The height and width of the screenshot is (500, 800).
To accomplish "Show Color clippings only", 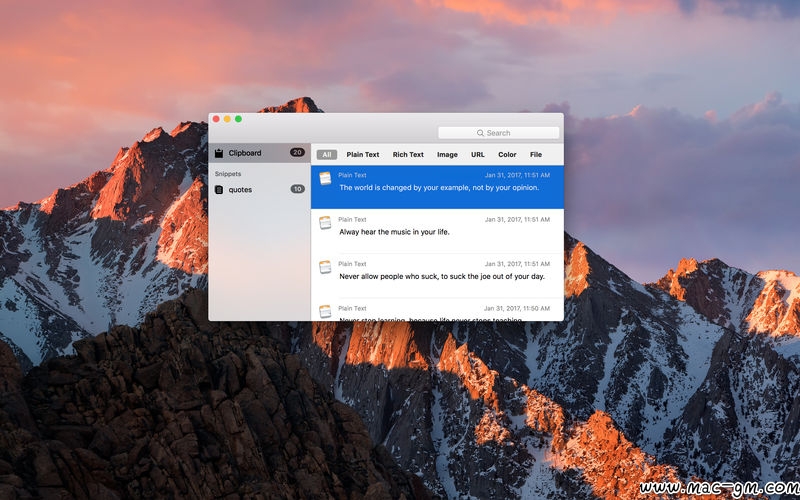I will point(507,155).
